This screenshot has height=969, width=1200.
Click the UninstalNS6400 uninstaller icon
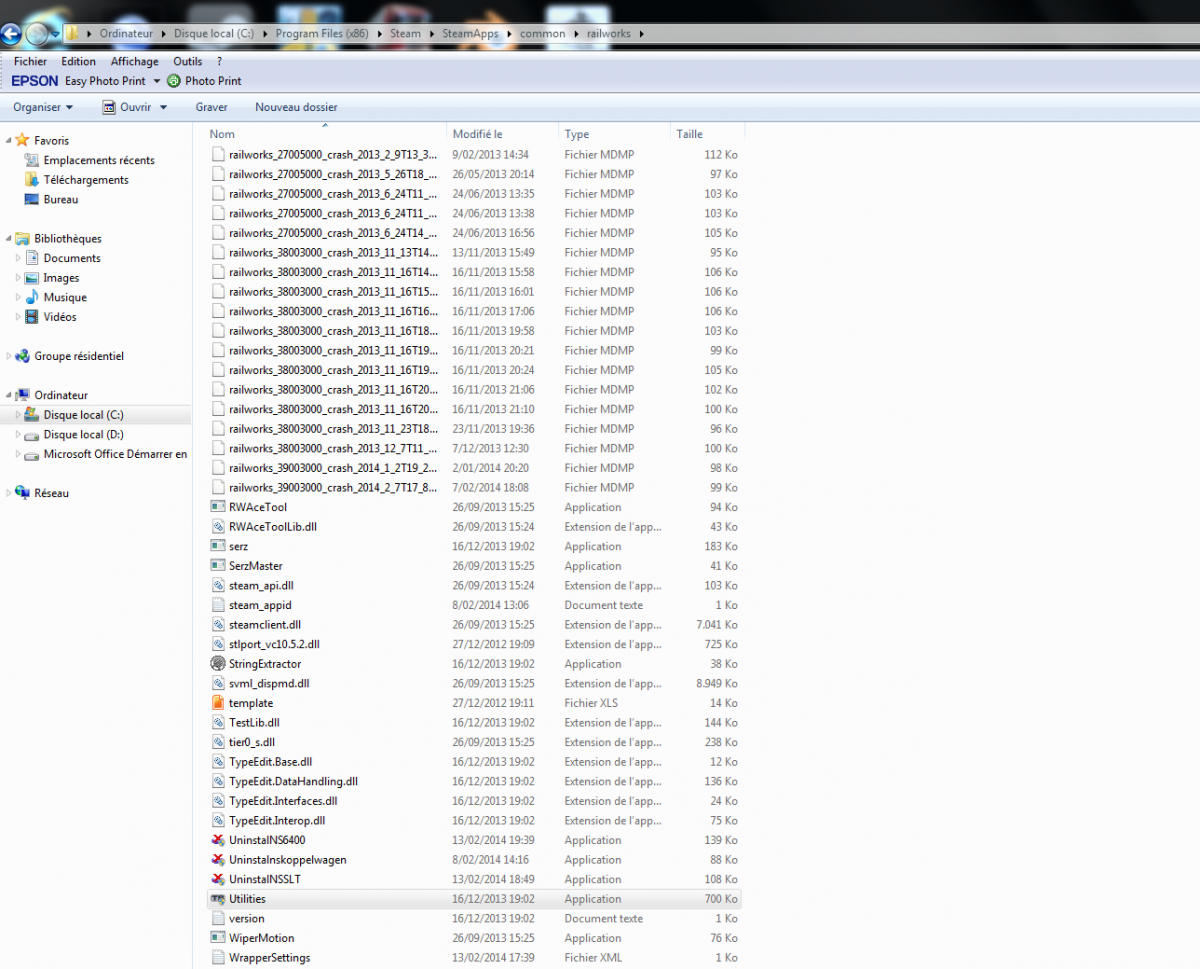click(218, 840)
